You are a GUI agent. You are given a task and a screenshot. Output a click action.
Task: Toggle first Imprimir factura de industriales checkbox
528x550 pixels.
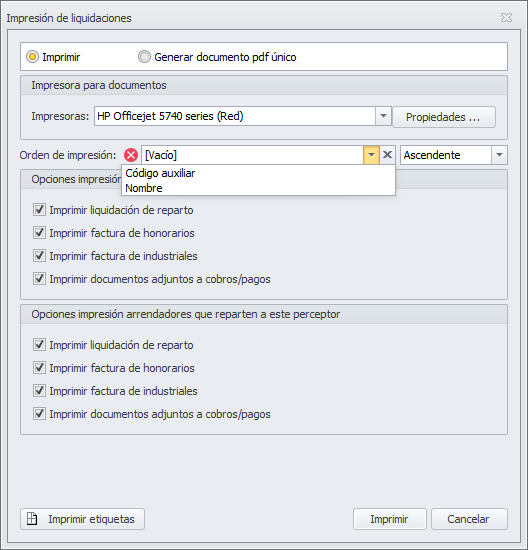click(x=39, y=256)
